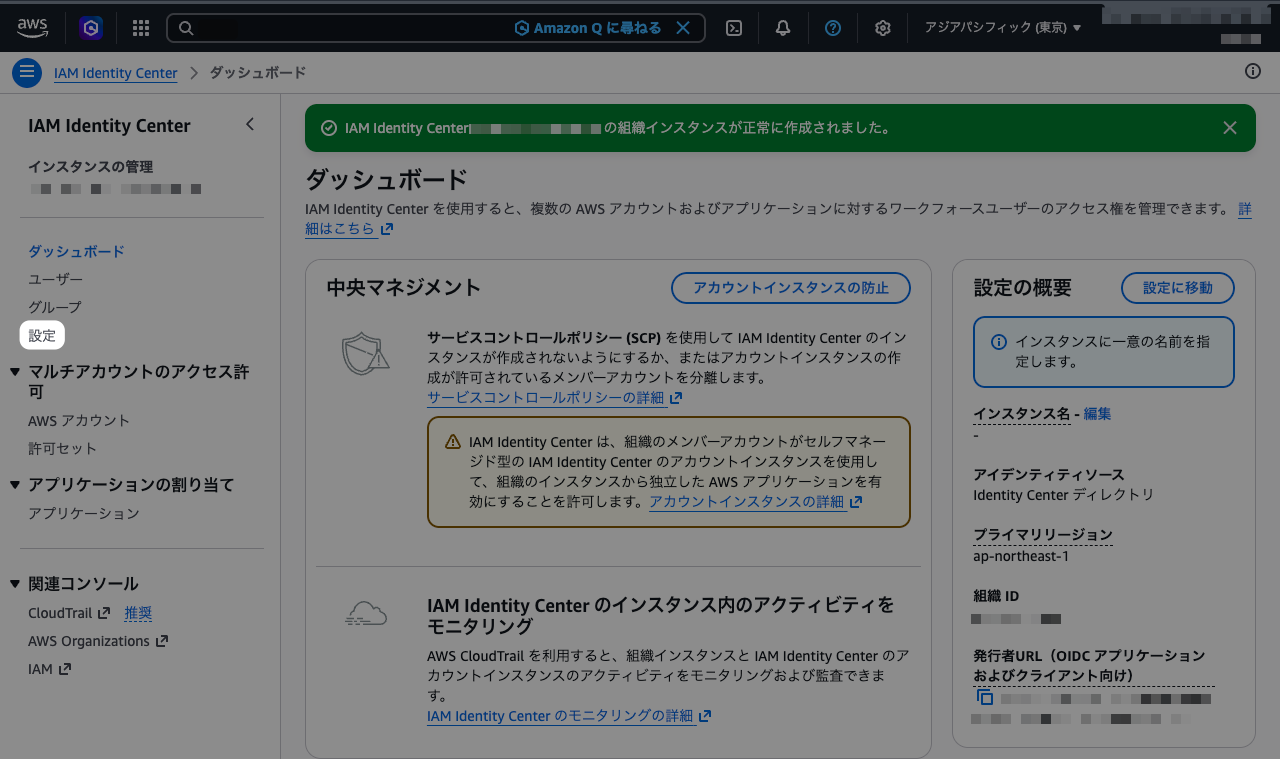Click the 組織 ID label
The height and width of the screenshot is (759, 1280).
996,596
